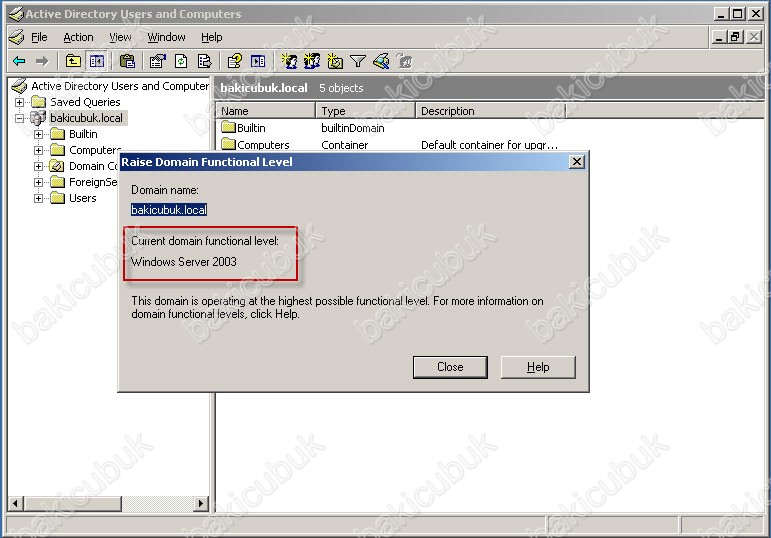Open the Action menu
Viewport: 771px width, 538px height.
click(x=78, y=37)
